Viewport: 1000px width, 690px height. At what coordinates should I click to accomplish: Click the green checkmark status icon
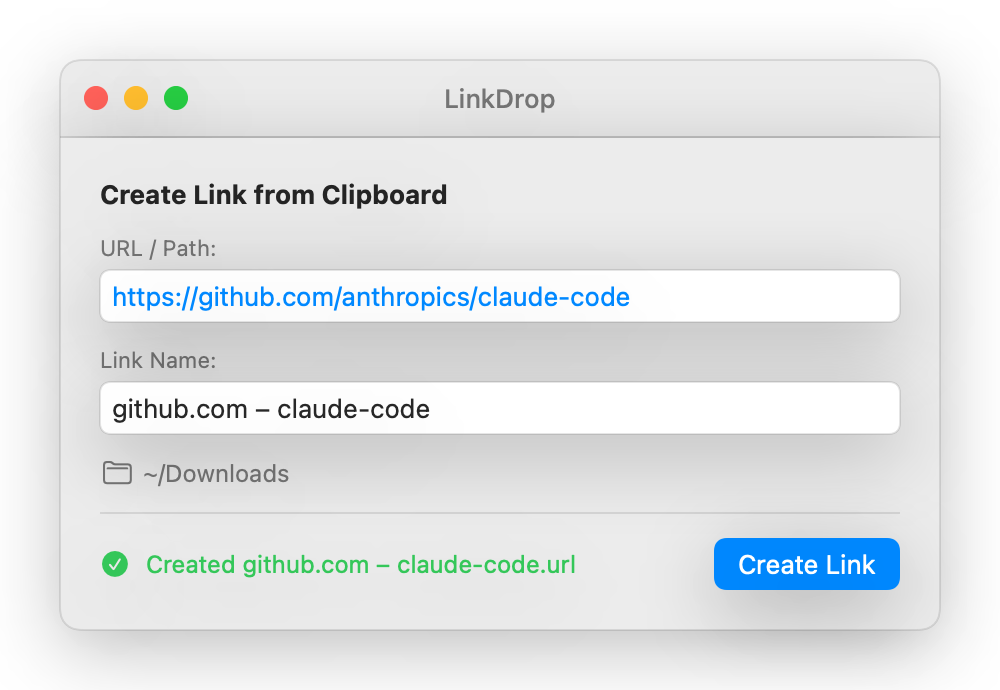point(115,564)
